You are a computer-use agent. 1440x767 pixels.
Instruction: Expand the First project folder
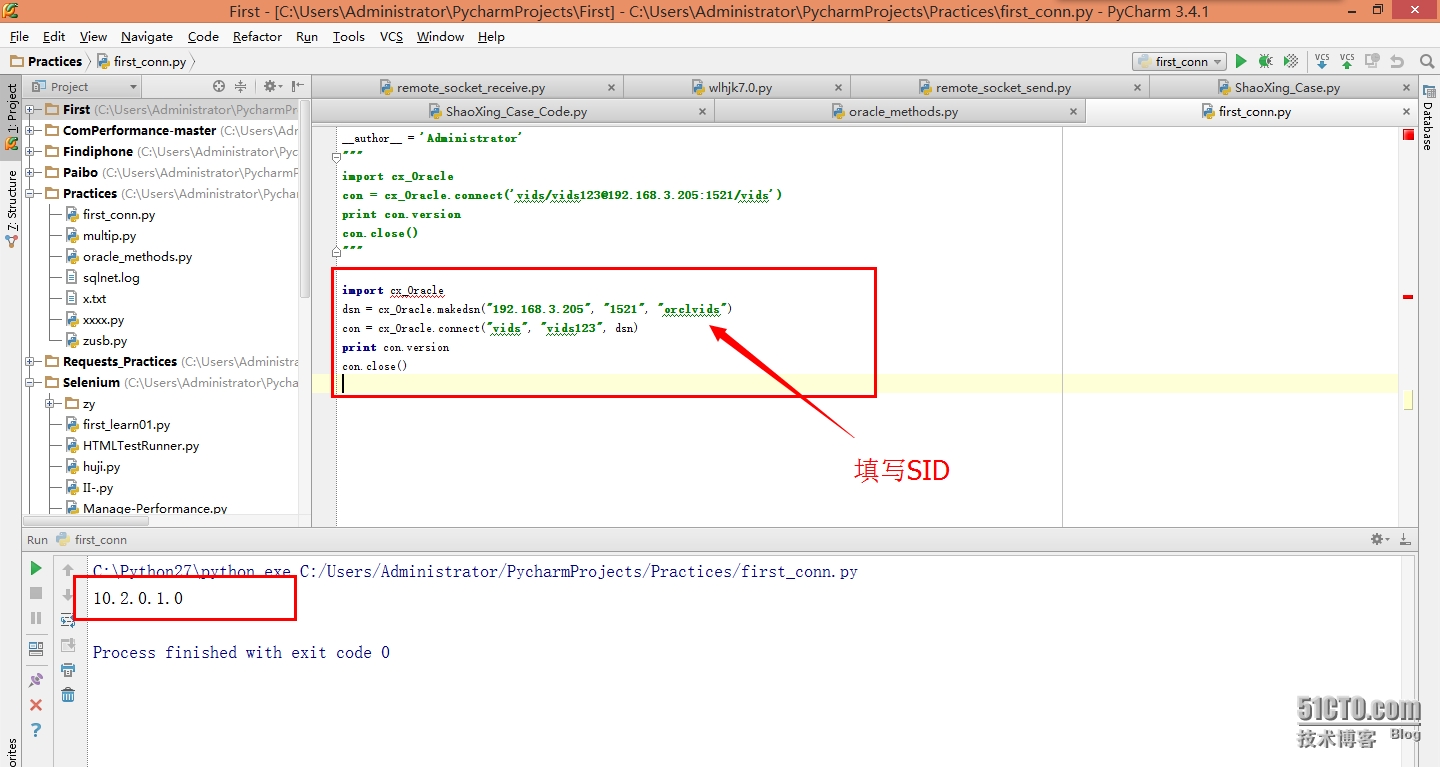30,109
